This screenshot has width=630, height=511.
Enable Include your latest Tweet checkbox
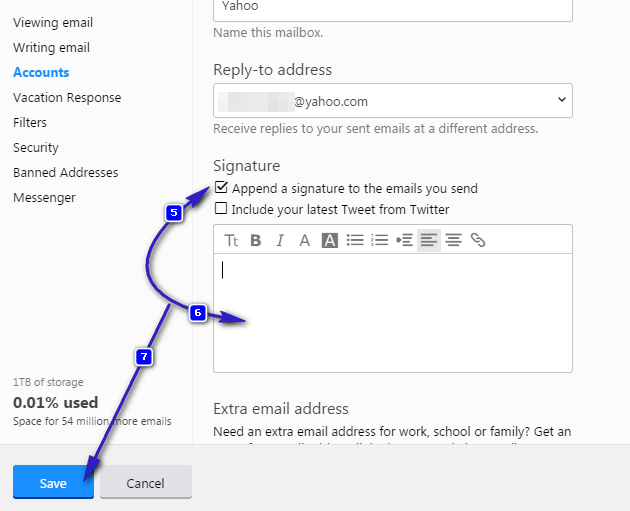pyautogui.click(x=221, y=208)
